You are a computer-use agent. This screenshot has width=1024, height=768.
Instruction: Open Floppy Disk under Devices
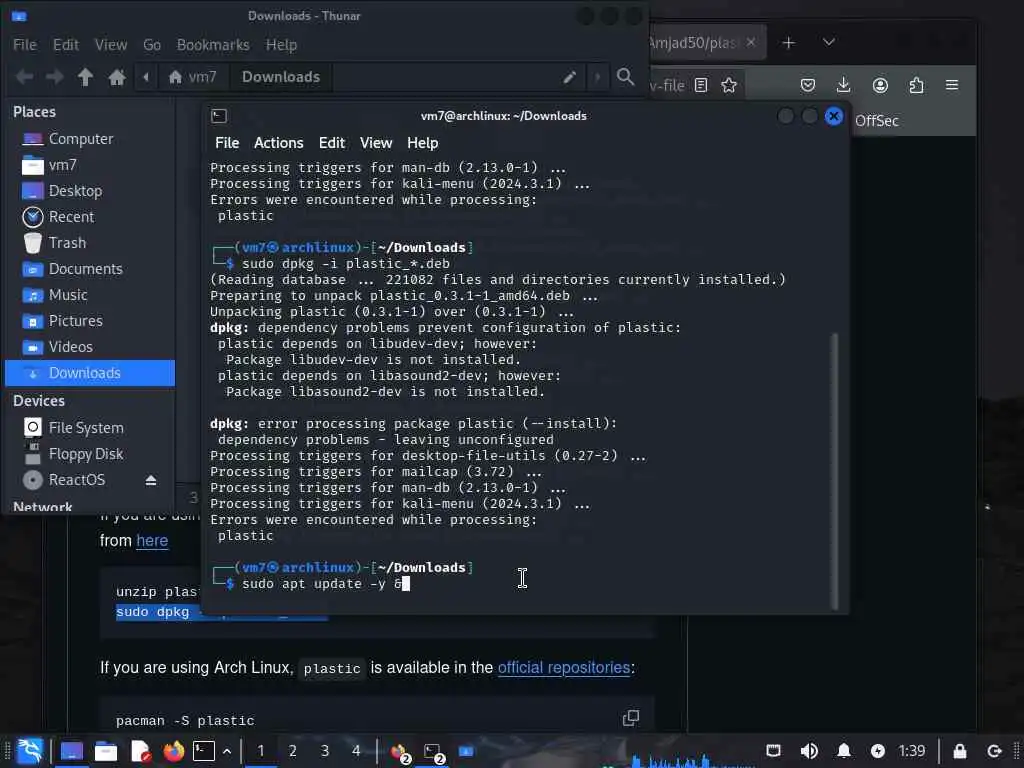coord(90,454)
